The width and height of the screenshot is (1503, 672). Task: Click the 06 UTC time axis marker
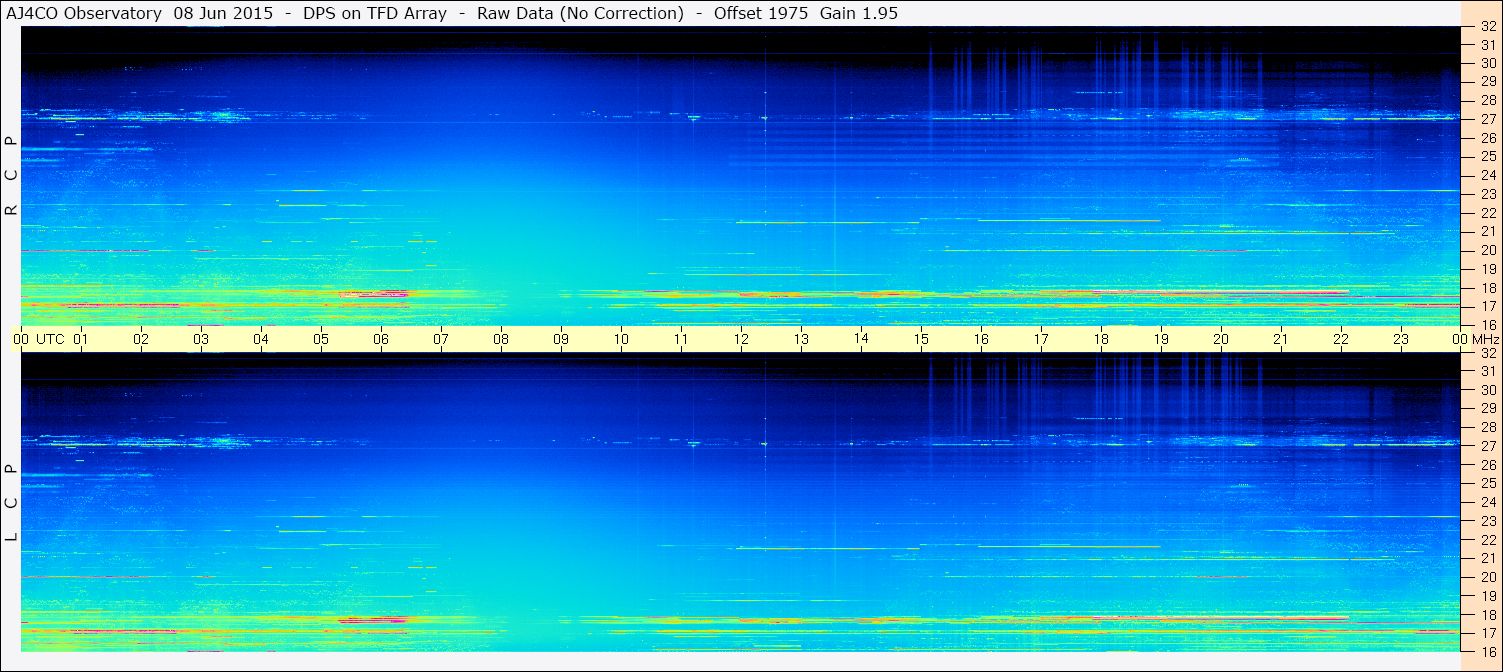coord(380,339)
